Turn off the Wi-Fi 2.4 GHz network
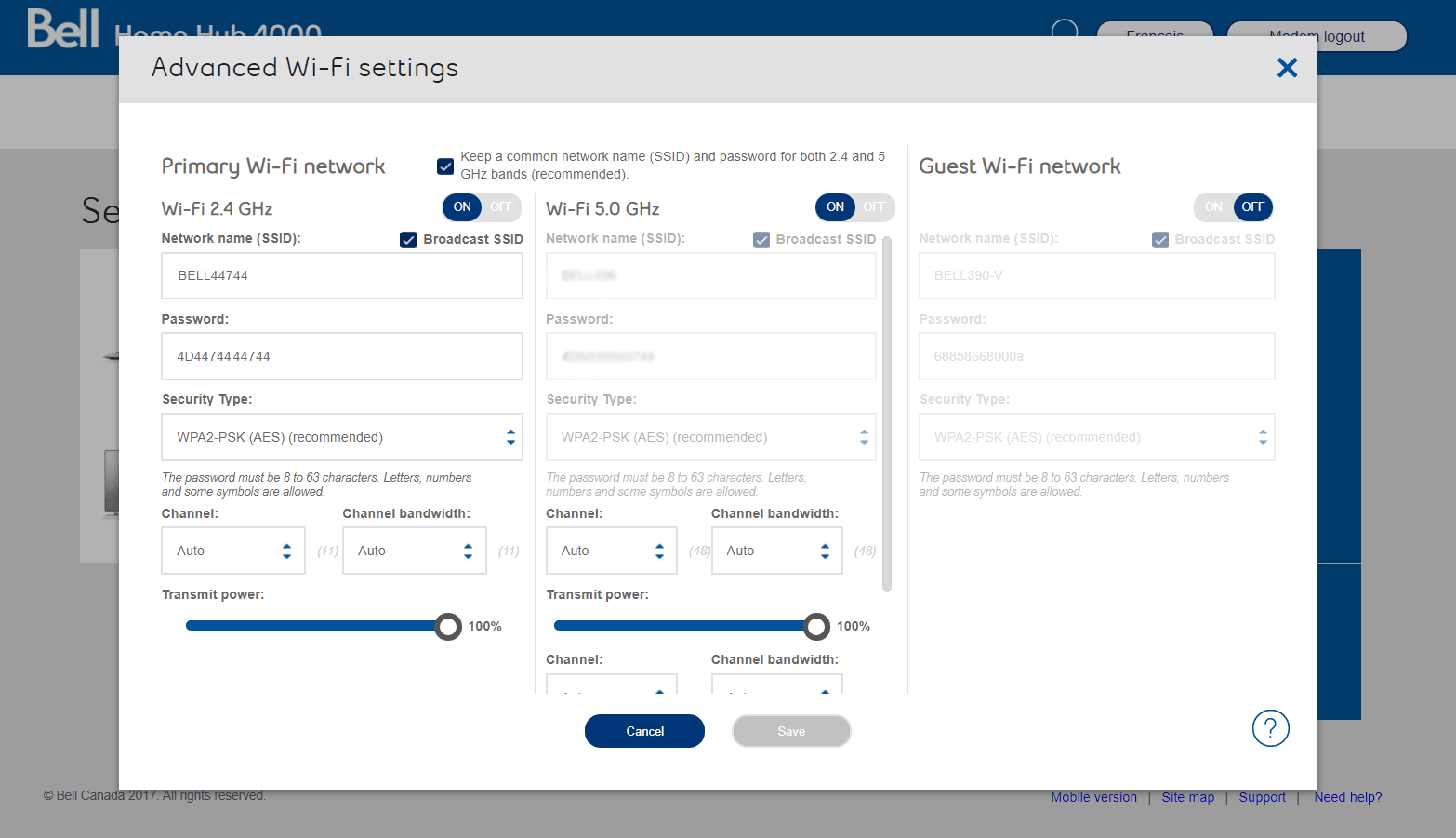 tap(501, 207)
